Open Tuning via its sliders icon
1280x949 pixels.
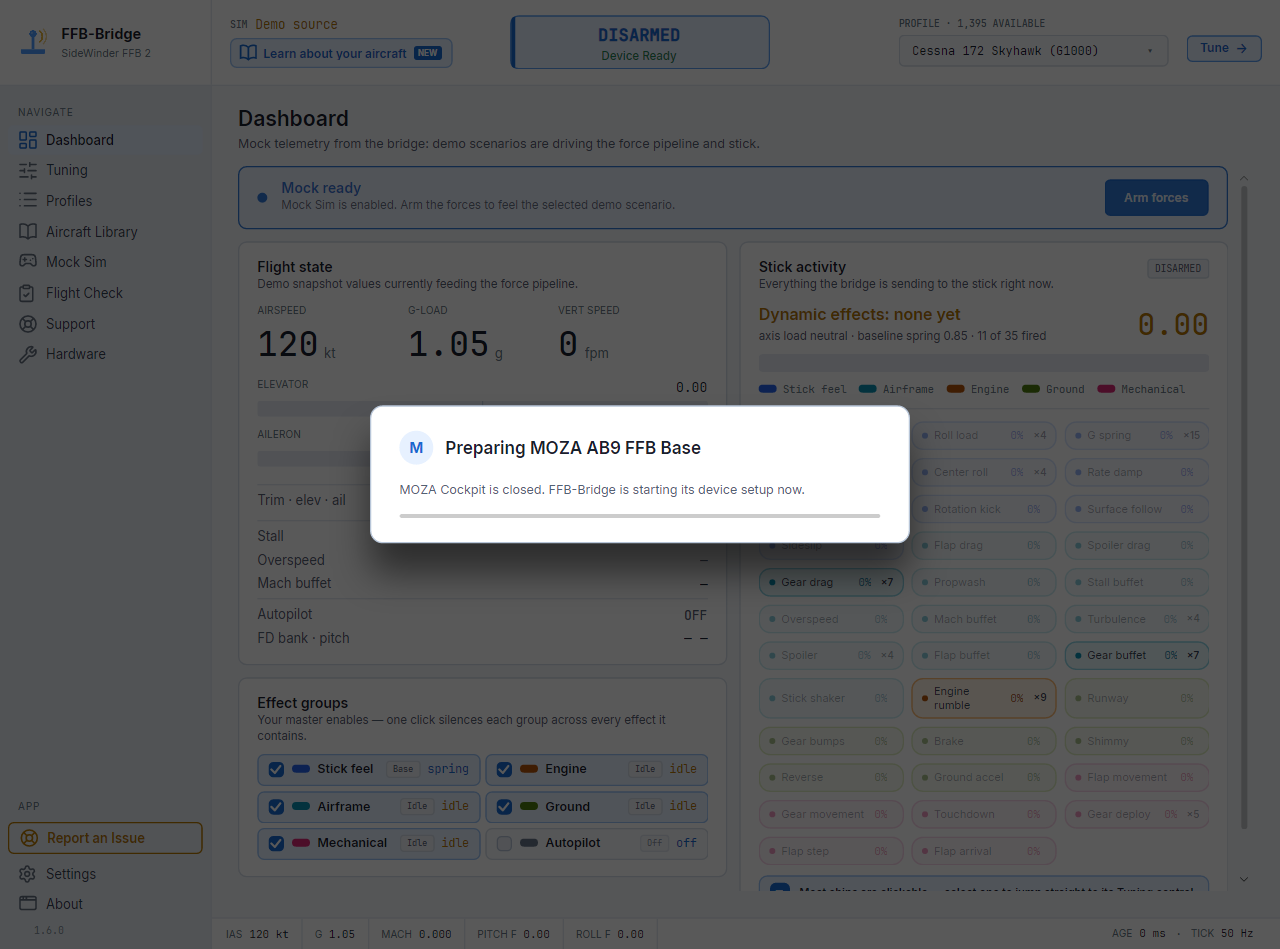point(28,171)
